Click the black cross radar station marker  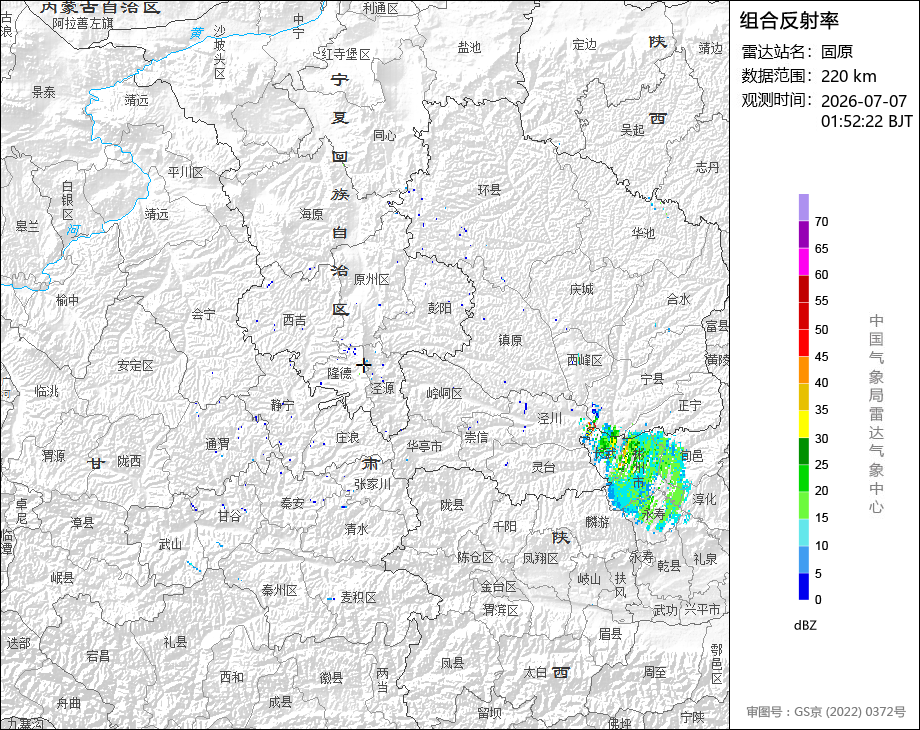point(363,365)
